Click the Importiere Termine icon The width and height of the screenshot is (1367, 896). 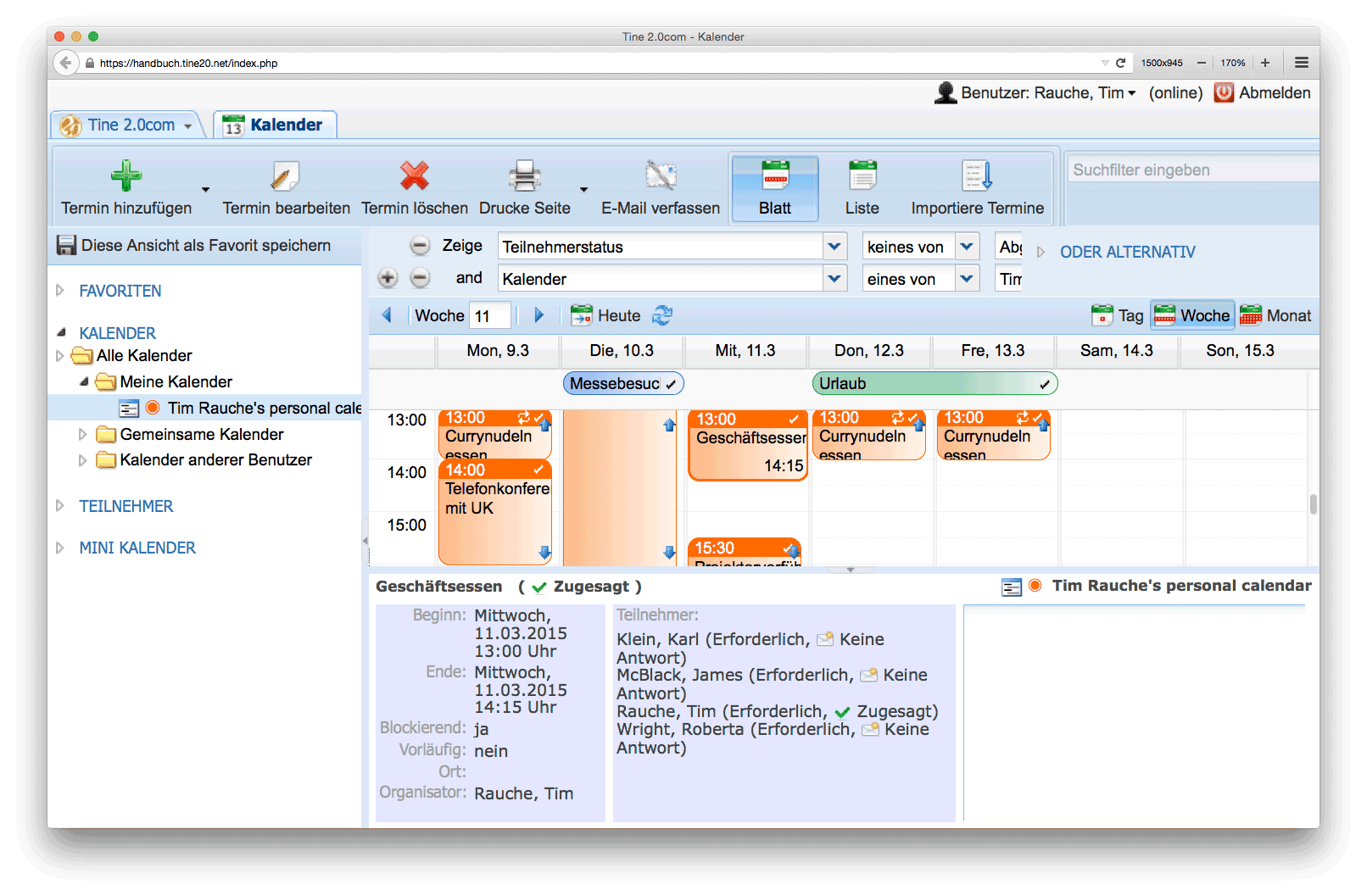point(977,175)
